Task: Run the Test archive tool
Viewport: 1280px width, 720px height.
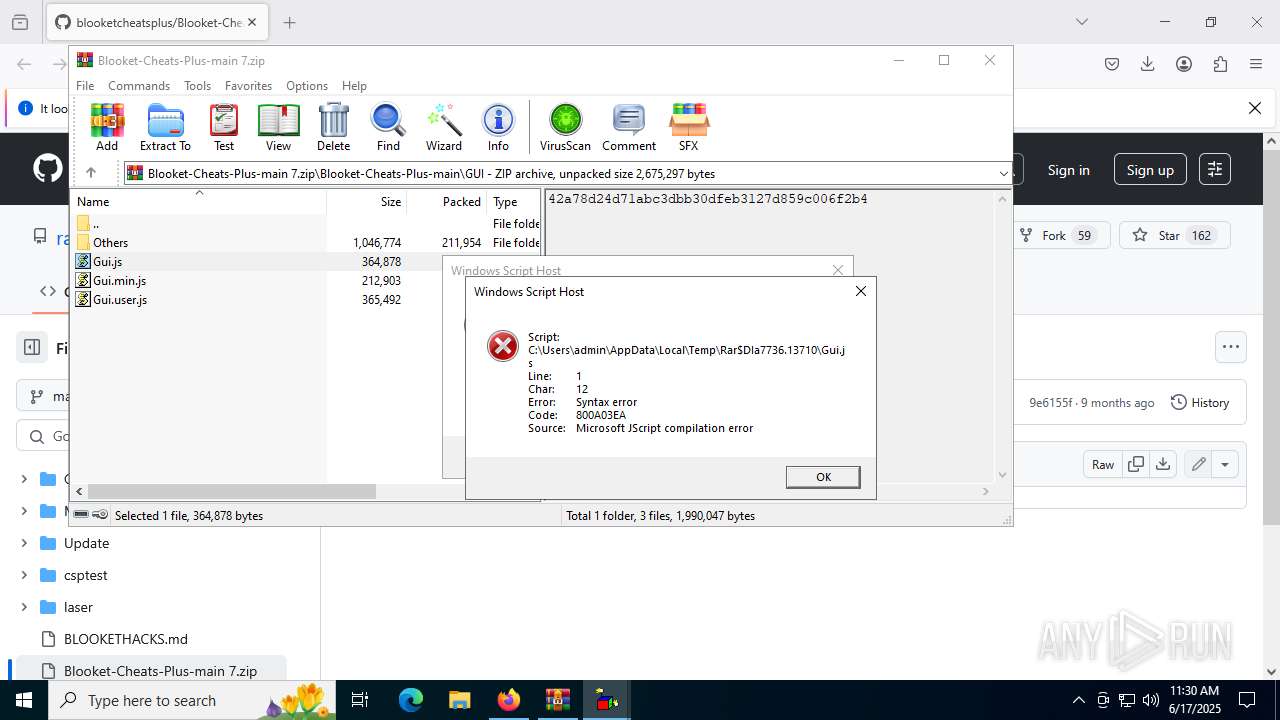Action: pos(224,127)
